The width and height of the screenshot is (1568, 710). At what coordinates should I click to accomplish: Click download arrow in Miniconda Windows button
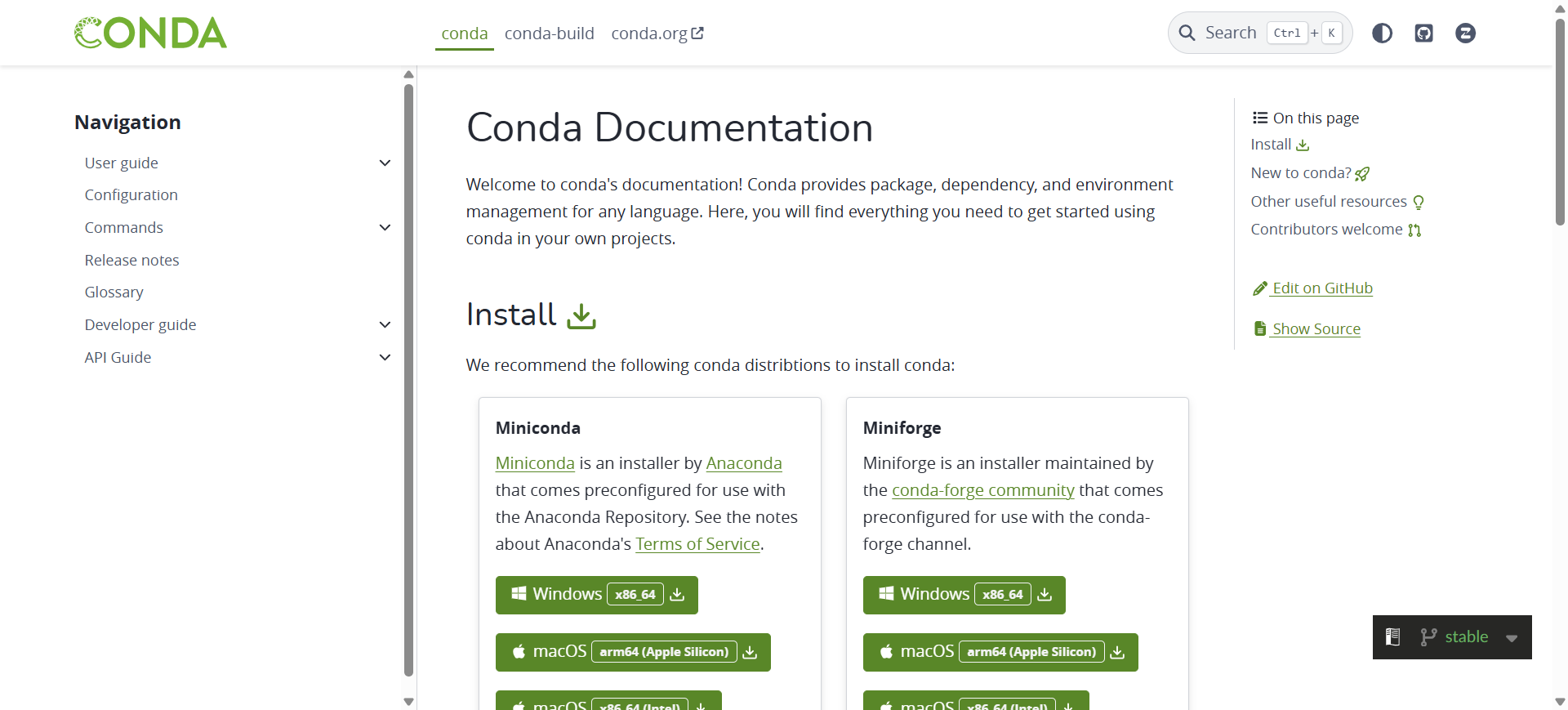(x=677, y=595)
